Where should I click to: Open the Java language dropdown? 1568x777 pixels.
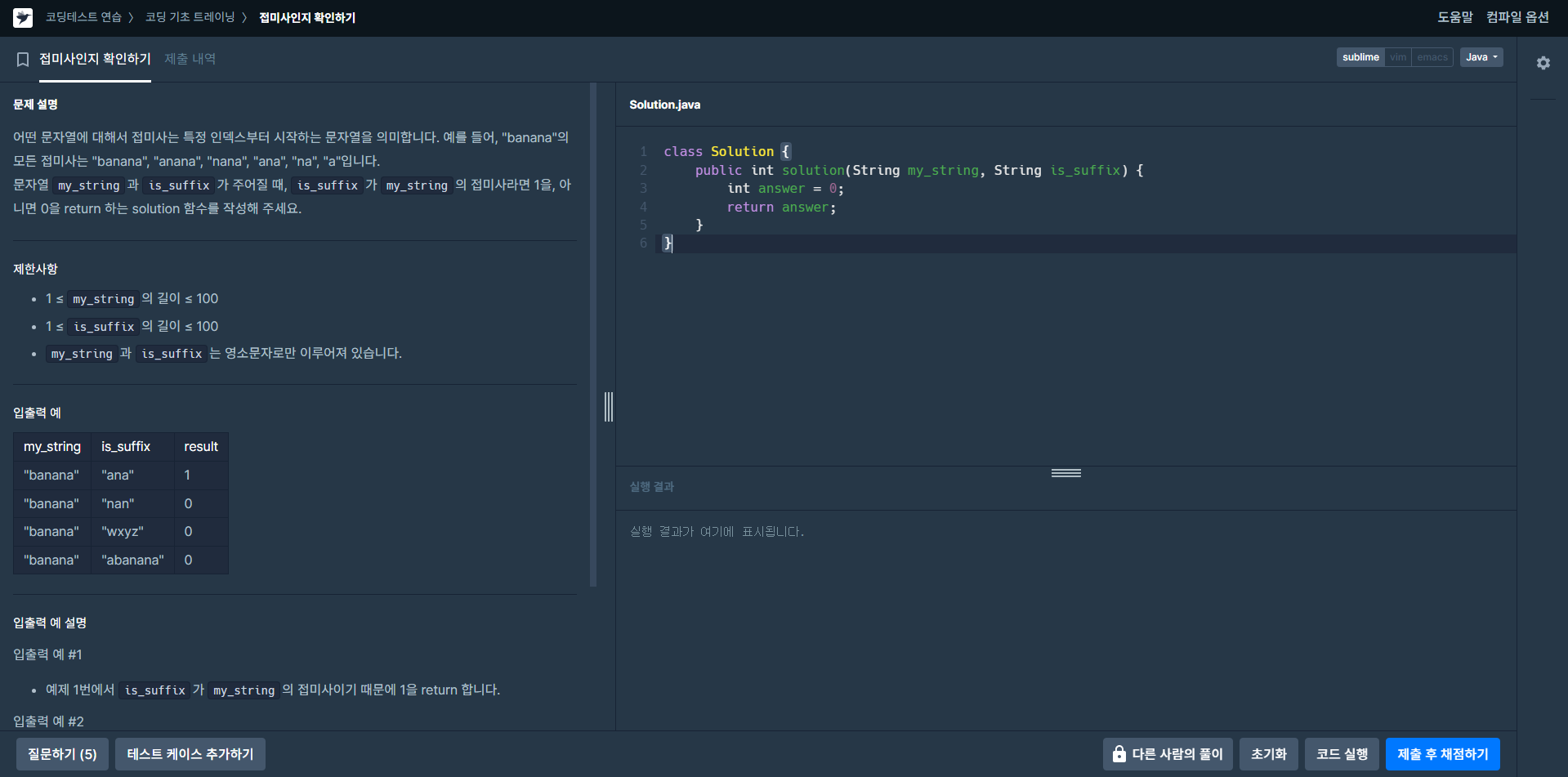pyautogui.click(x=1481, y=57)
